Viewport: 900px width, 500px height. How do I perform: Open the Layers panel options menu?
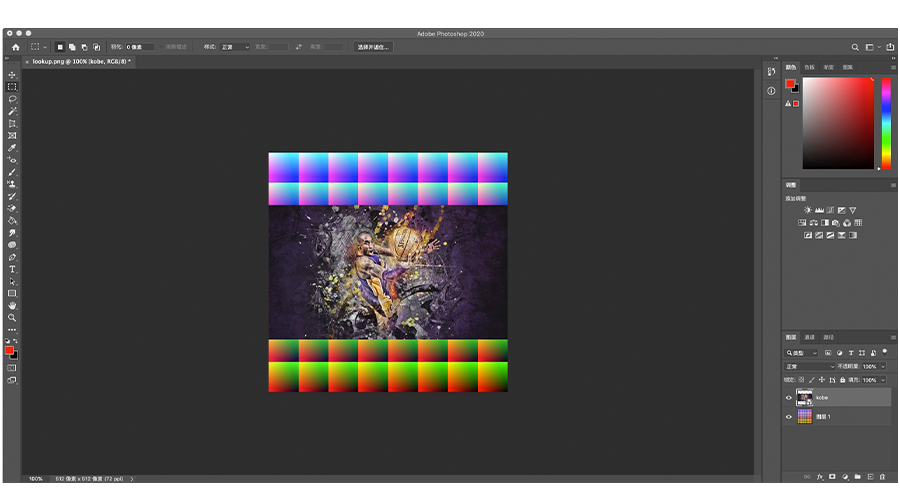point(893,337)
